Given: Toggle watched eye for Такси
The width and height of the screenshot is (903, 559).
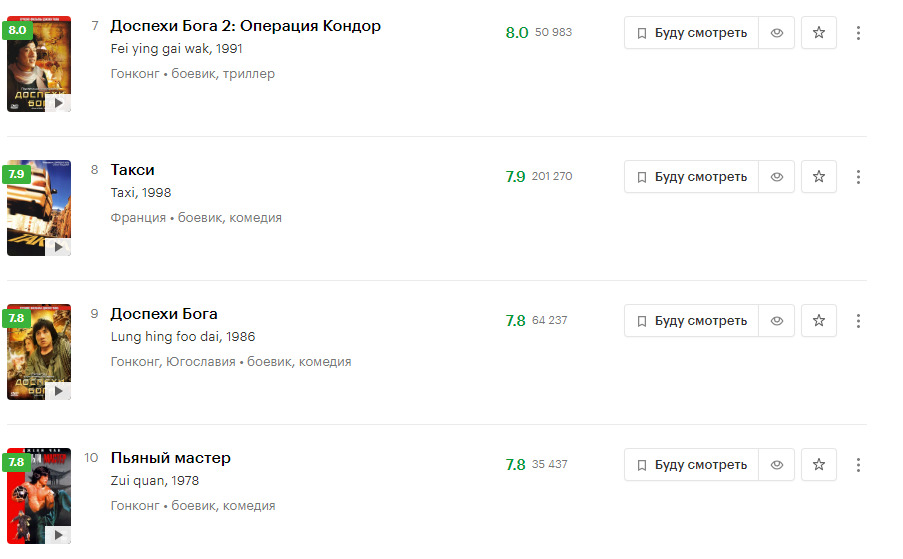Looking at the screenshot, I should click(x=777, y=177).
